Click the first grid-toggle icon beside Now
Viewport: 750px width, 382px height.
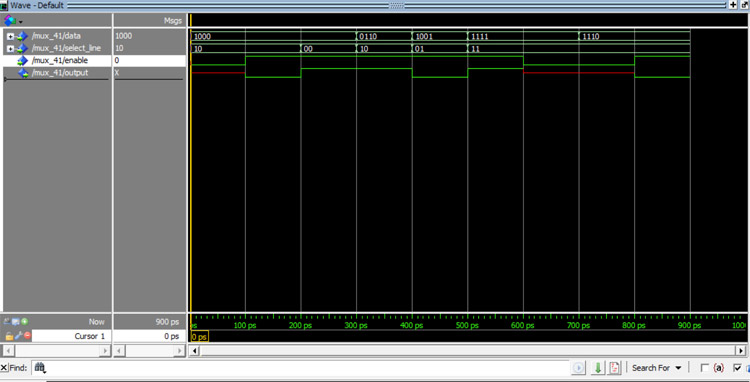[x=7, y=322]
